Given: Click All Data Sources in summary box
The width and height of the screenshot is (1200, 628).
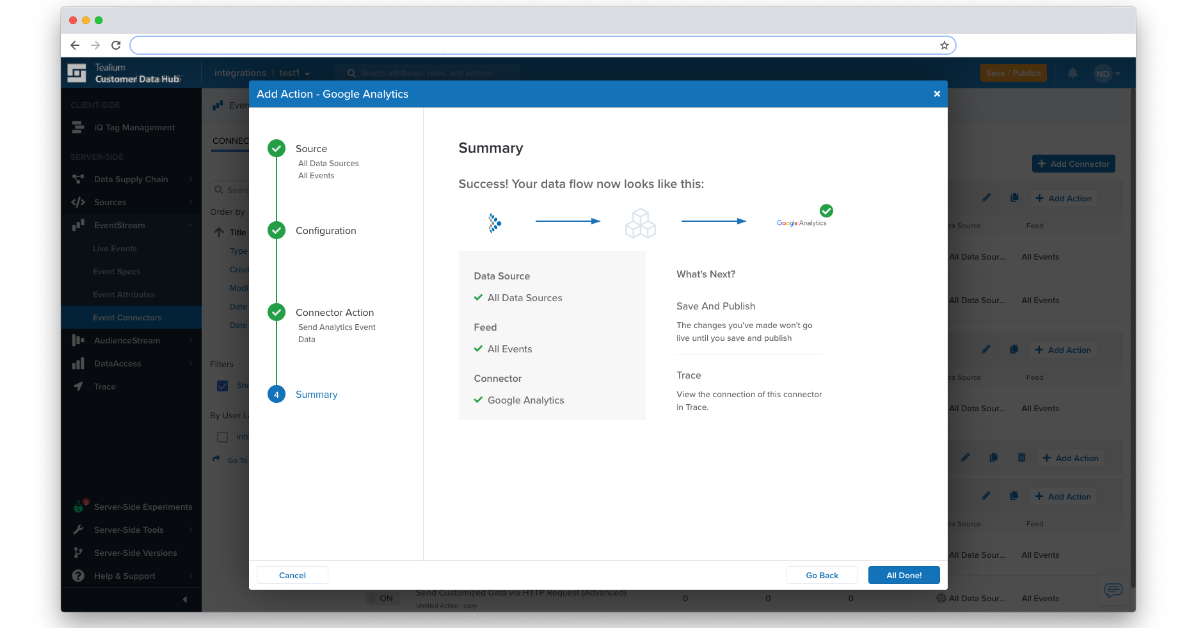Looking at the screenshot, I should click(x=525, y=298).
